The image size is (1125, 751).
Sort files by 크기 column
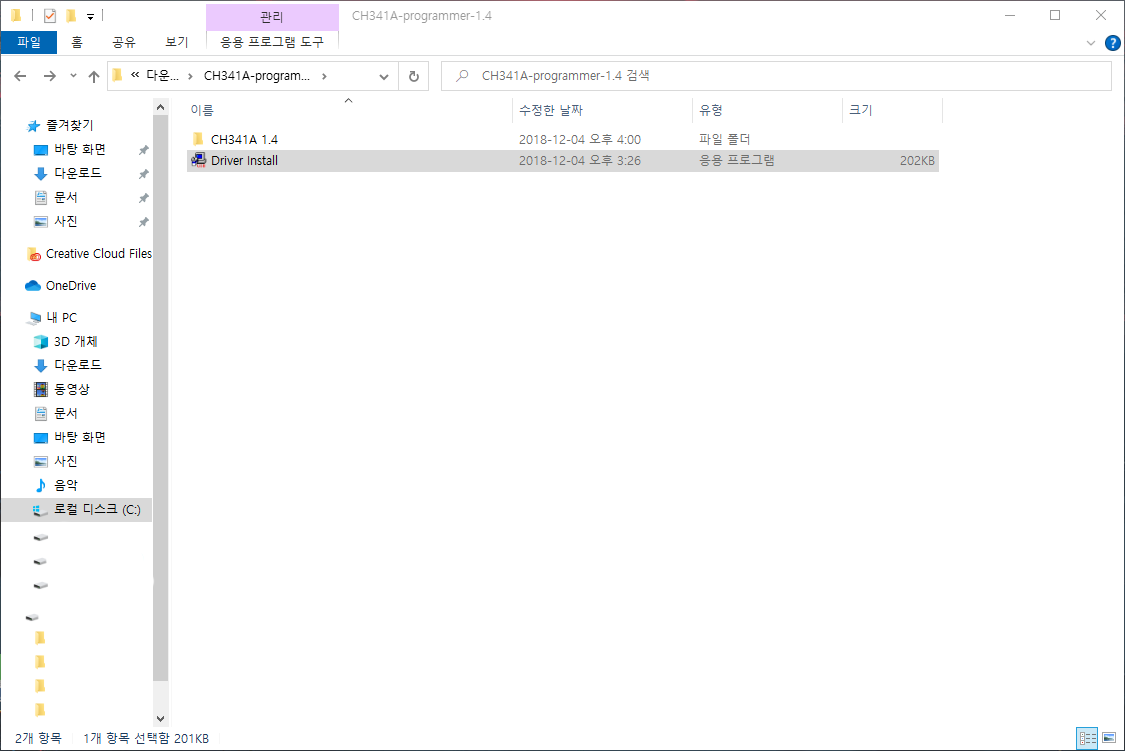861,110
